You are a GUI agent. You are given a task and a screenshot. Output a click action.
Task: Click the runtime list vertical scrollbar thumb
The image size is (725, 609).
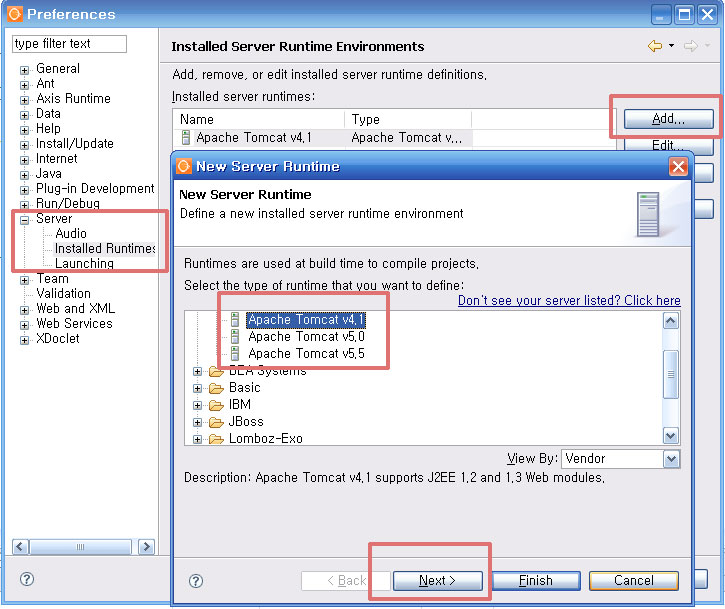(670, 374)
